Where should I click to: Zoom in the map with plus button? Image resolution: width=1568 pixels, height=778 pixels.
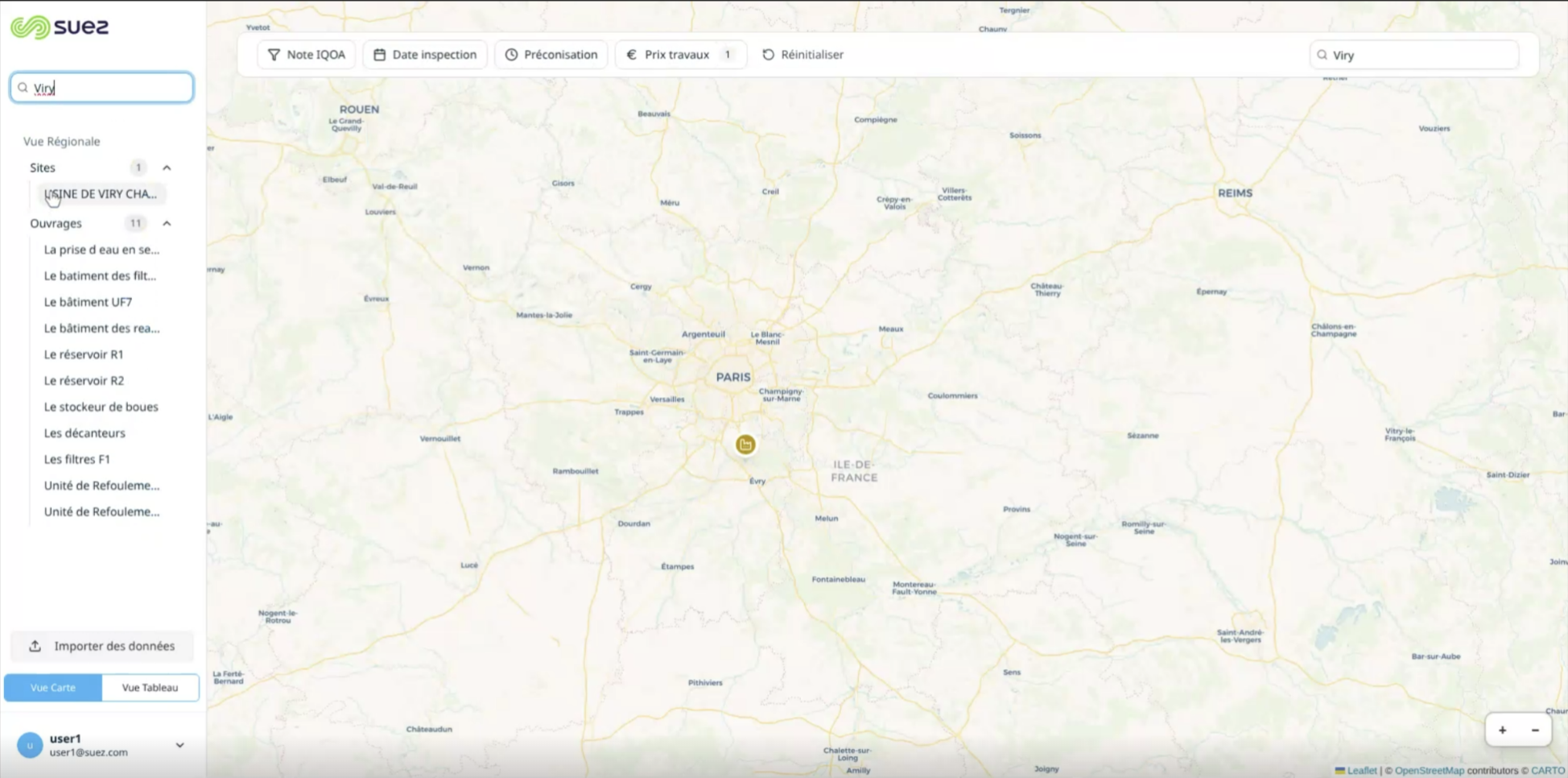(x=1502, y=730)
